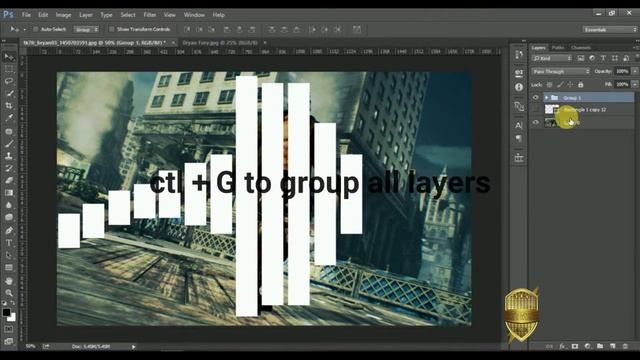Switch to the Paths tab

tap(558, 48)
